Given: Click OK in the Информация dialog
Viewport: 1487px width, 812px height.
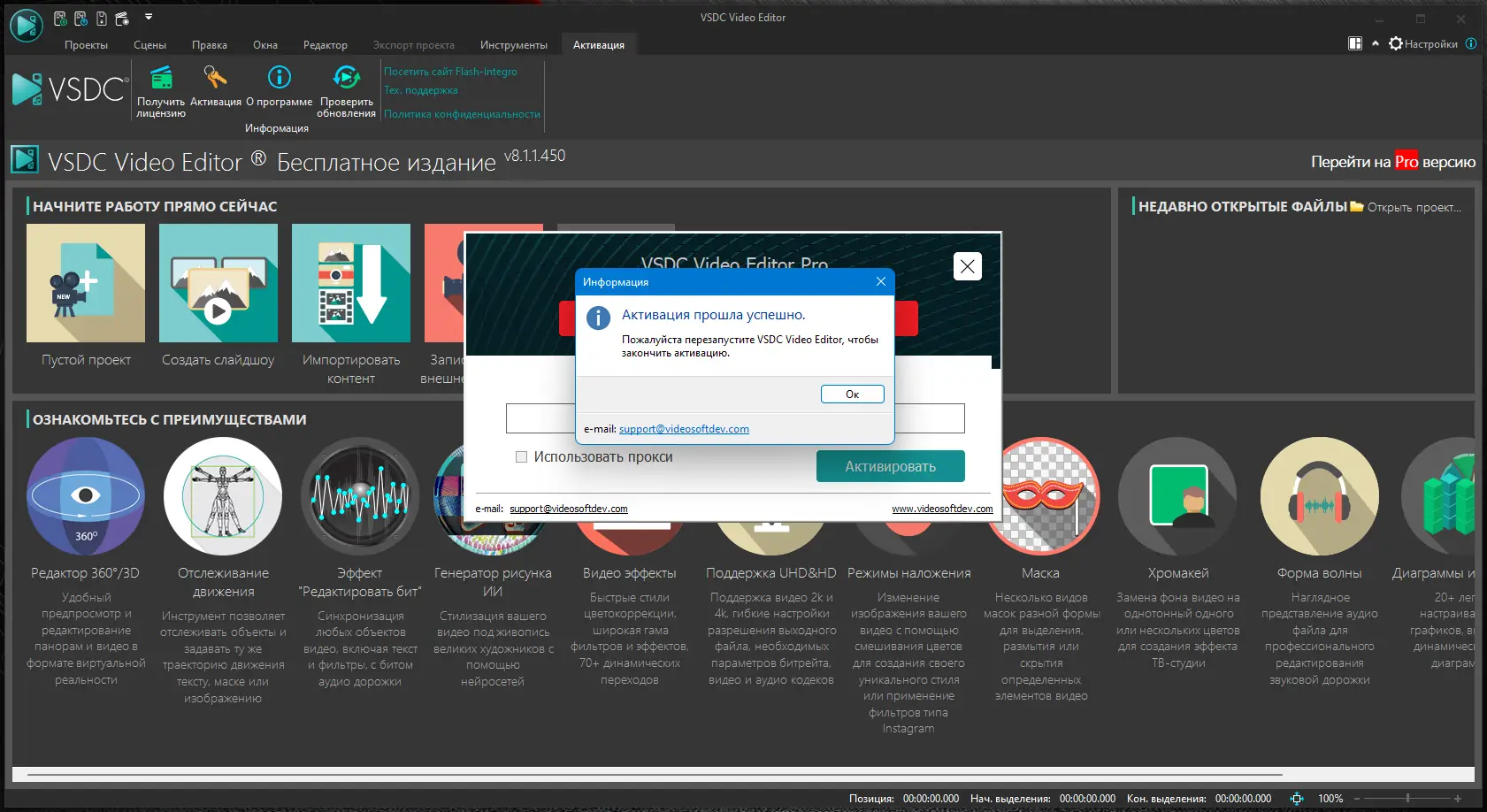Looking at the screenshot, I should pyautogui.click(x=852, y=395).
